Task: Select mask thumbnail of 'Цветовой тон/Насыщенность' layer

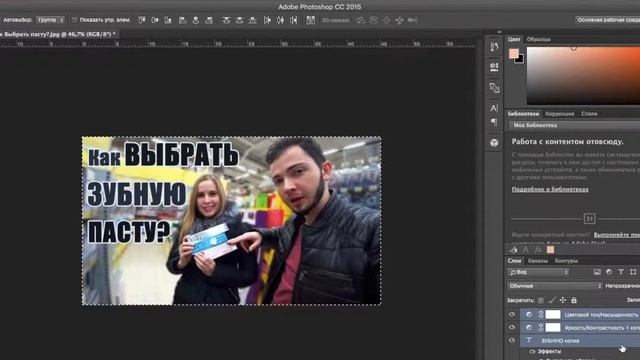Action: (x=553, y=314)
